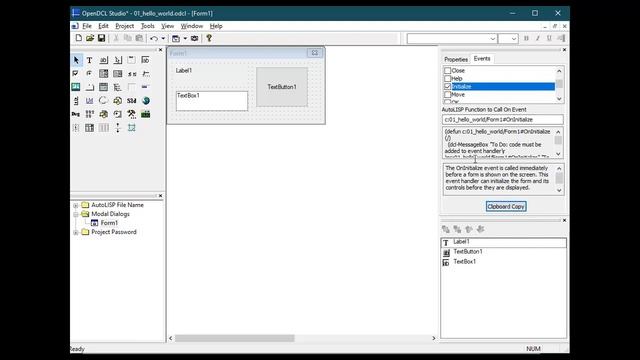Select the teal picture box control tool
The height and width of the screenshot is (360, 640).
(76, 87)
